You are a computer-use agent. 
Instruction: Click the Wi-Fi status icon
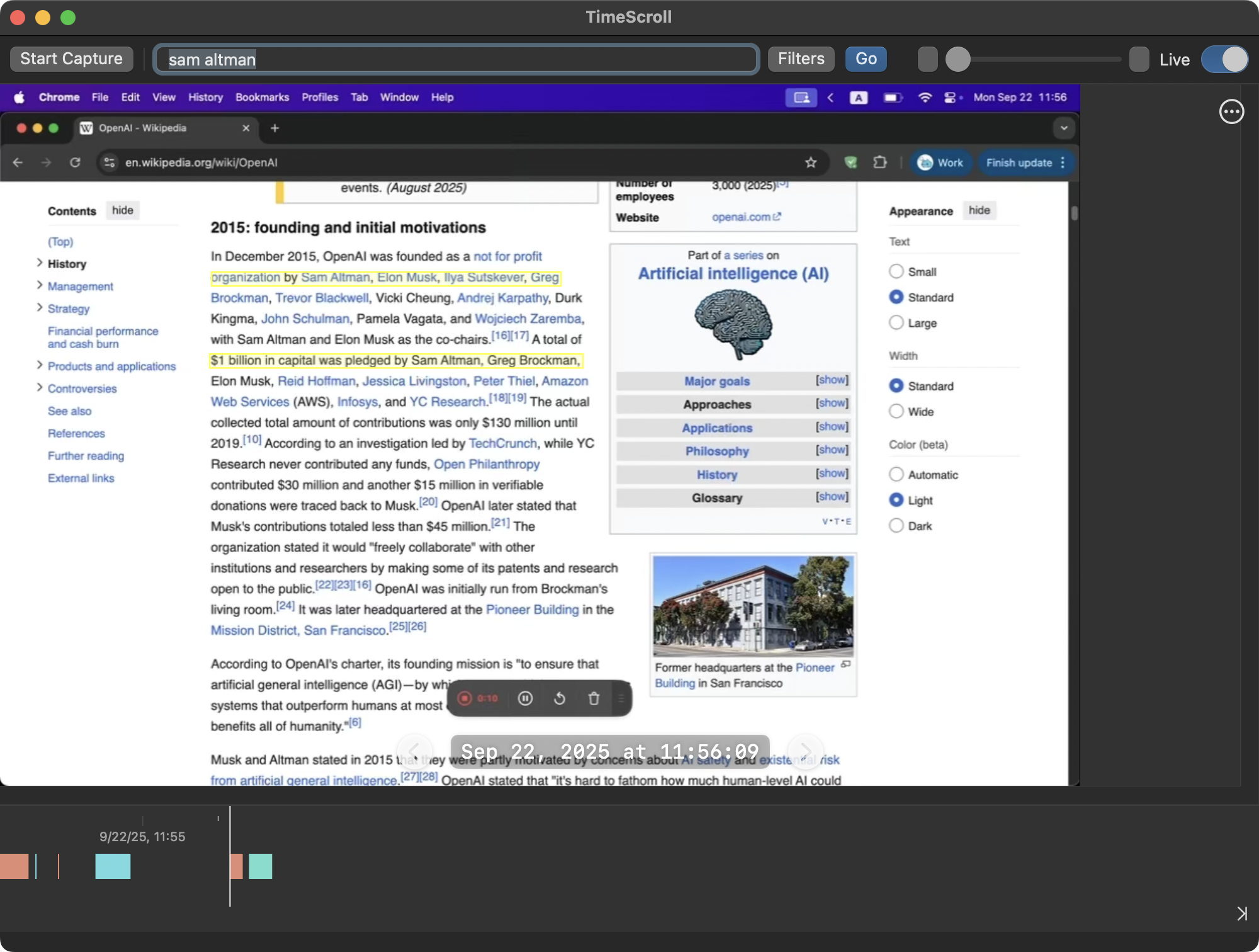(925, 98)
